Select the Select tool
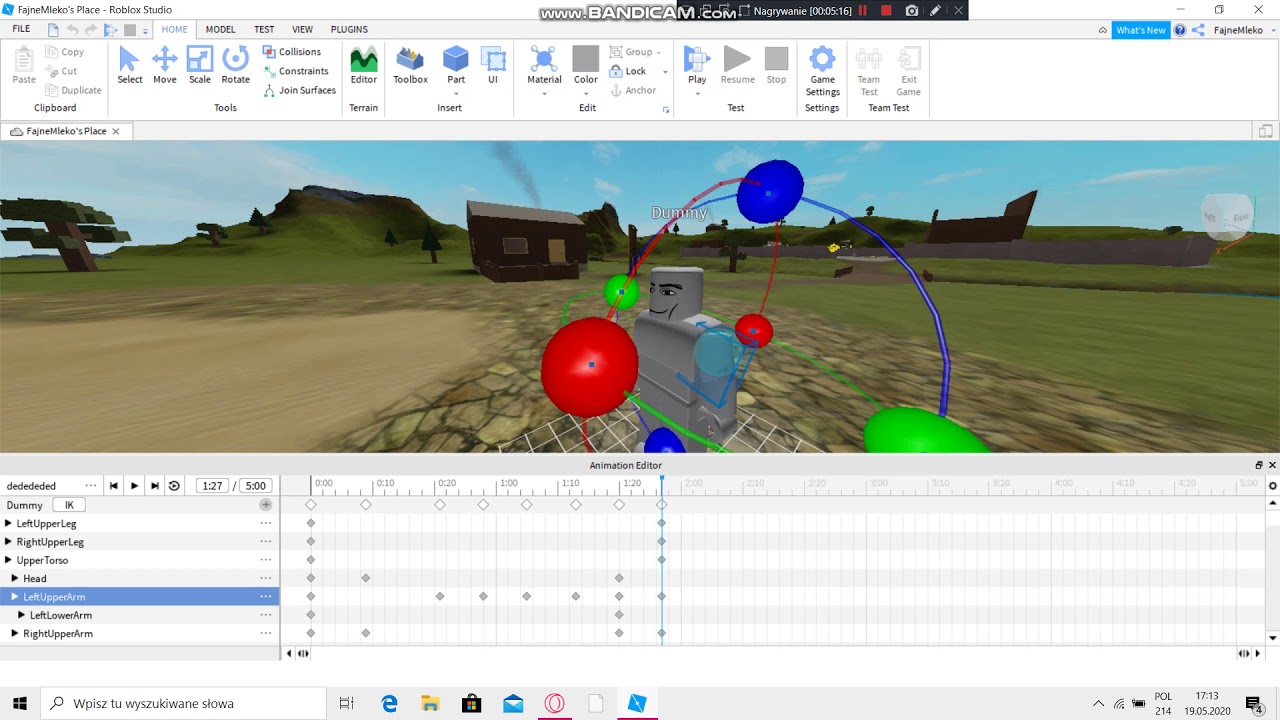The height and width of the screenshot is (720, 1280). click(129, 65)
